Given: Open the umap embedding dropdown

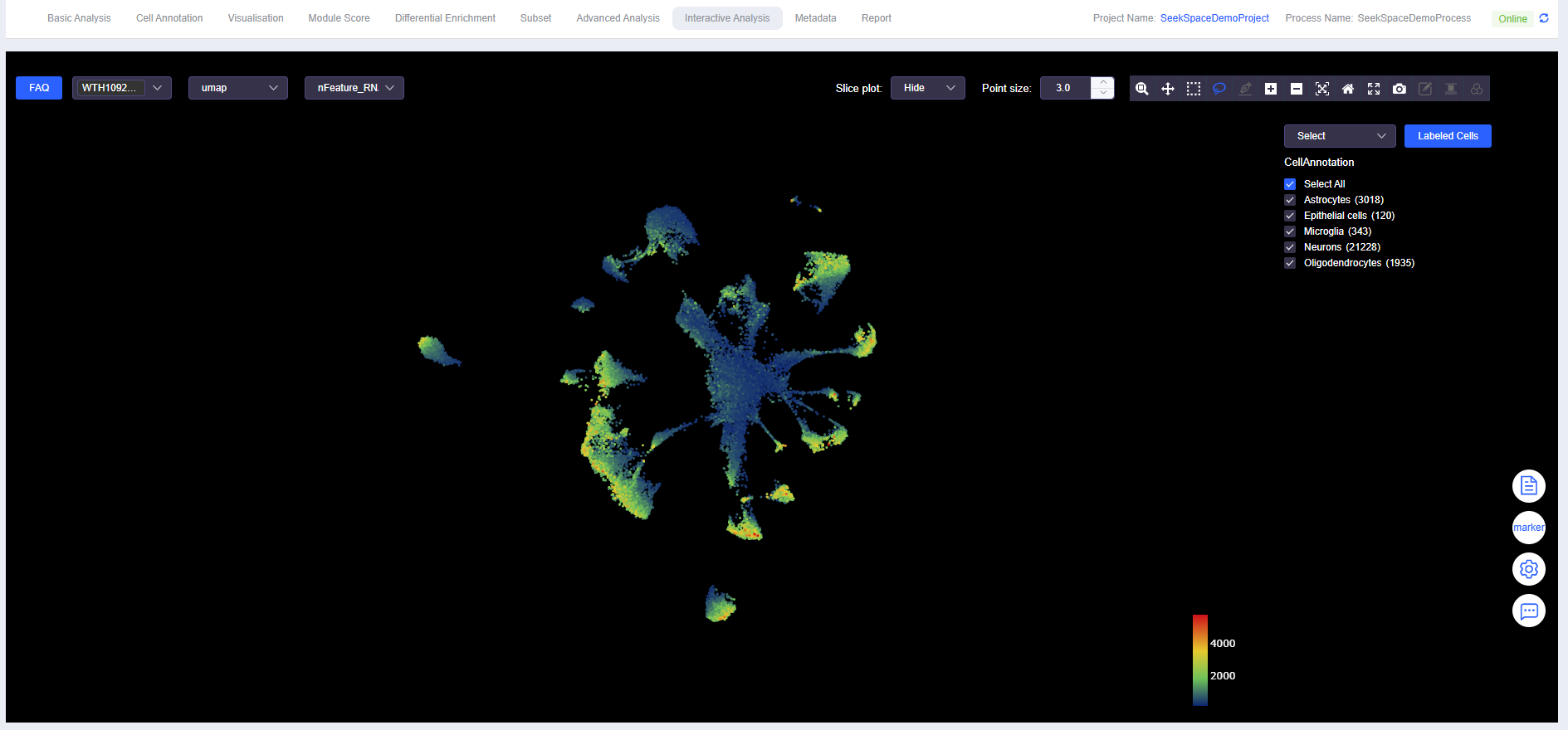Looking at the screenshot, I should point(238,88).
